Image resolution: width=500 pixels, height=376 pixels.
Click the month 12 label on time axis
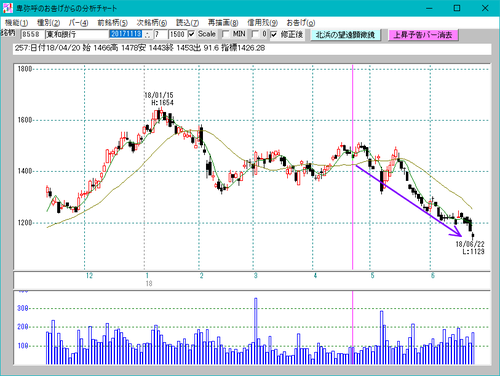tap(89, 276)
